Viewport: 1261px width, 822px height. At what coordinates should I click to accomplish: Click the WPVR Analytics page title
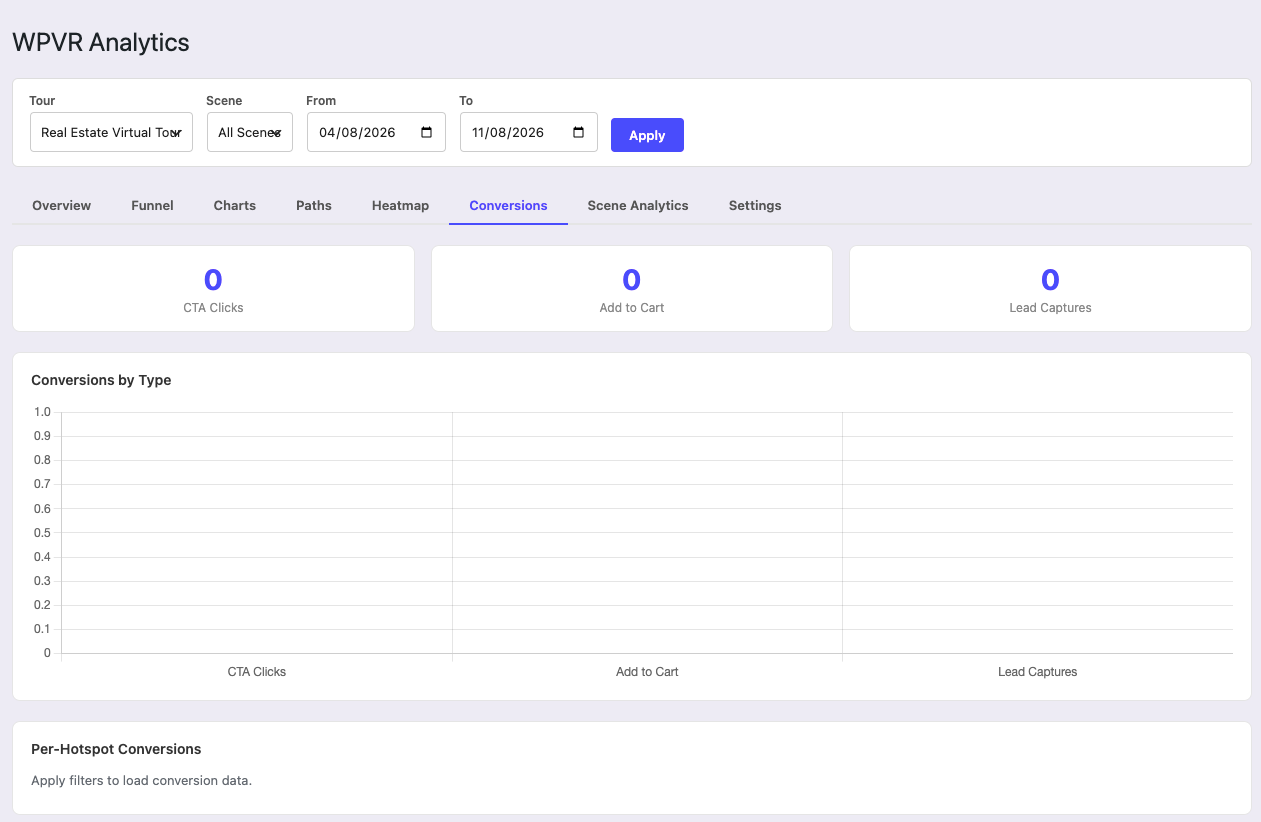click(x=101, y=42)
